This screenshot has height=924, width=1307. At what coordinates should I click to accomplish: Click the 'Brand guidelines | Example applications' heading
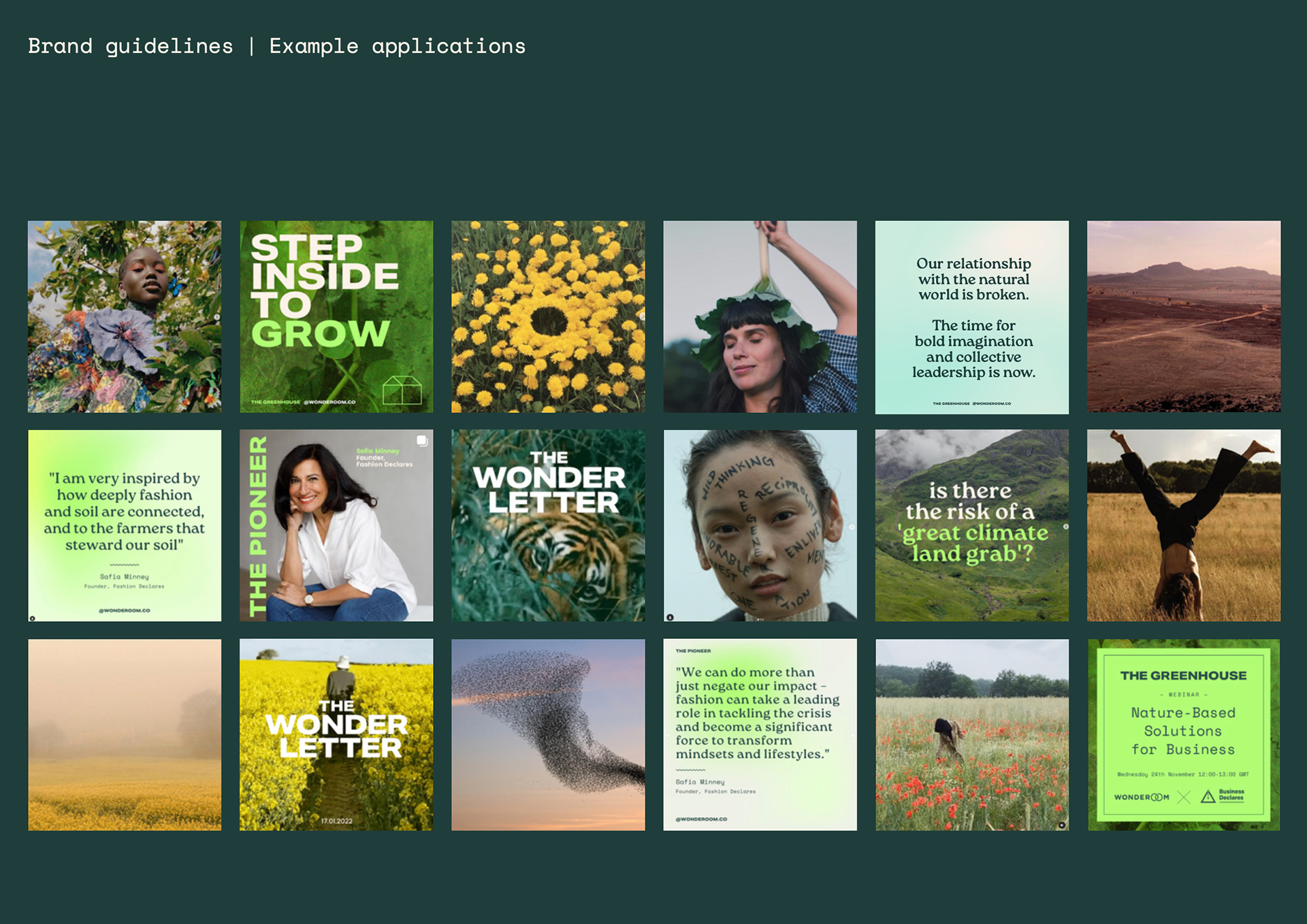(x=276, y=46)
